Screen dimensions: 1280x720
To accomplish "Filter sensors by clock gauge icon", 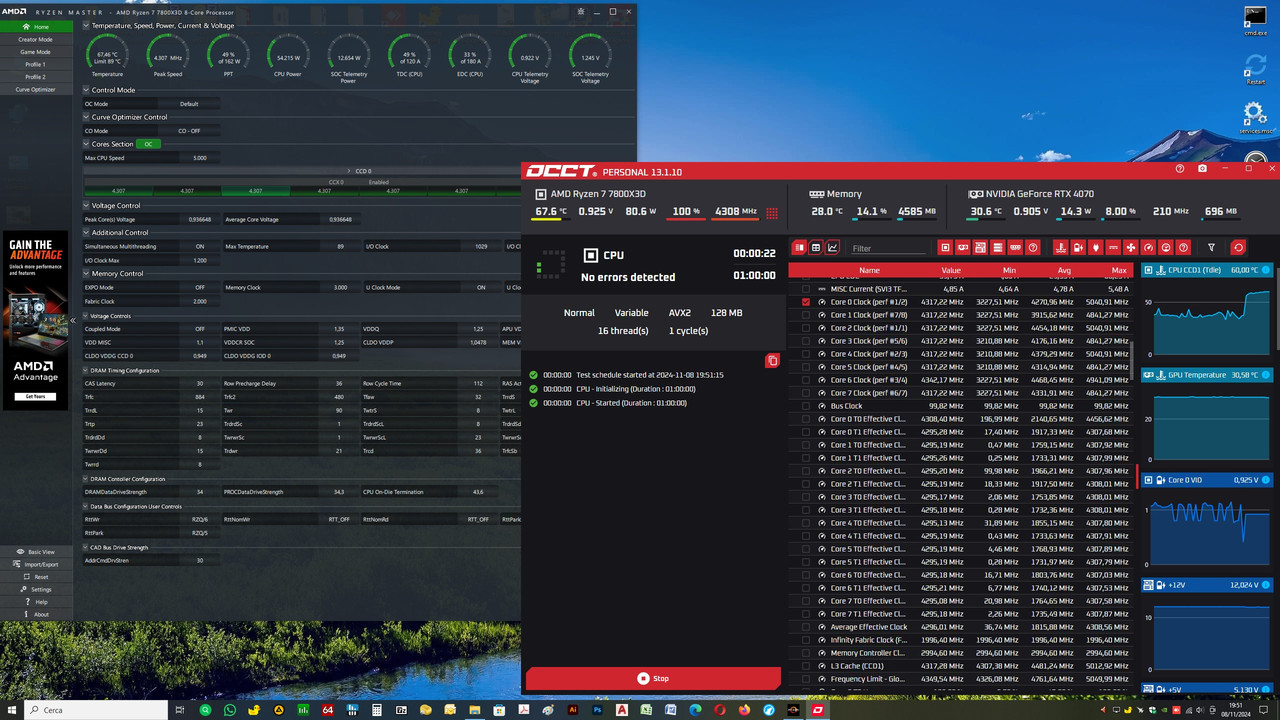I will click(1148, 247).
